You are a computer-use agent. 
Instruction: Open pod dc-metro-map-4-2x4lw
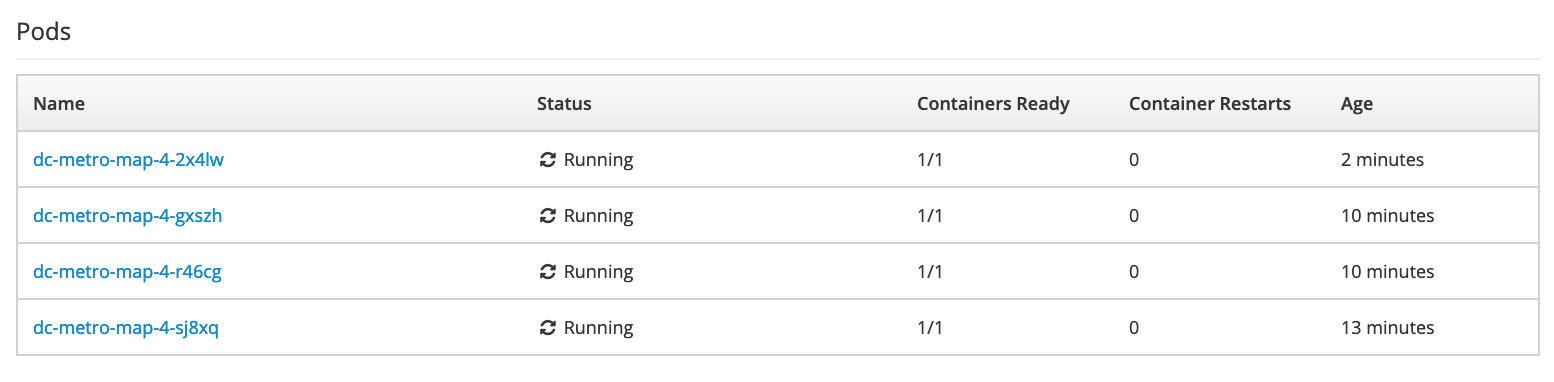129,160
